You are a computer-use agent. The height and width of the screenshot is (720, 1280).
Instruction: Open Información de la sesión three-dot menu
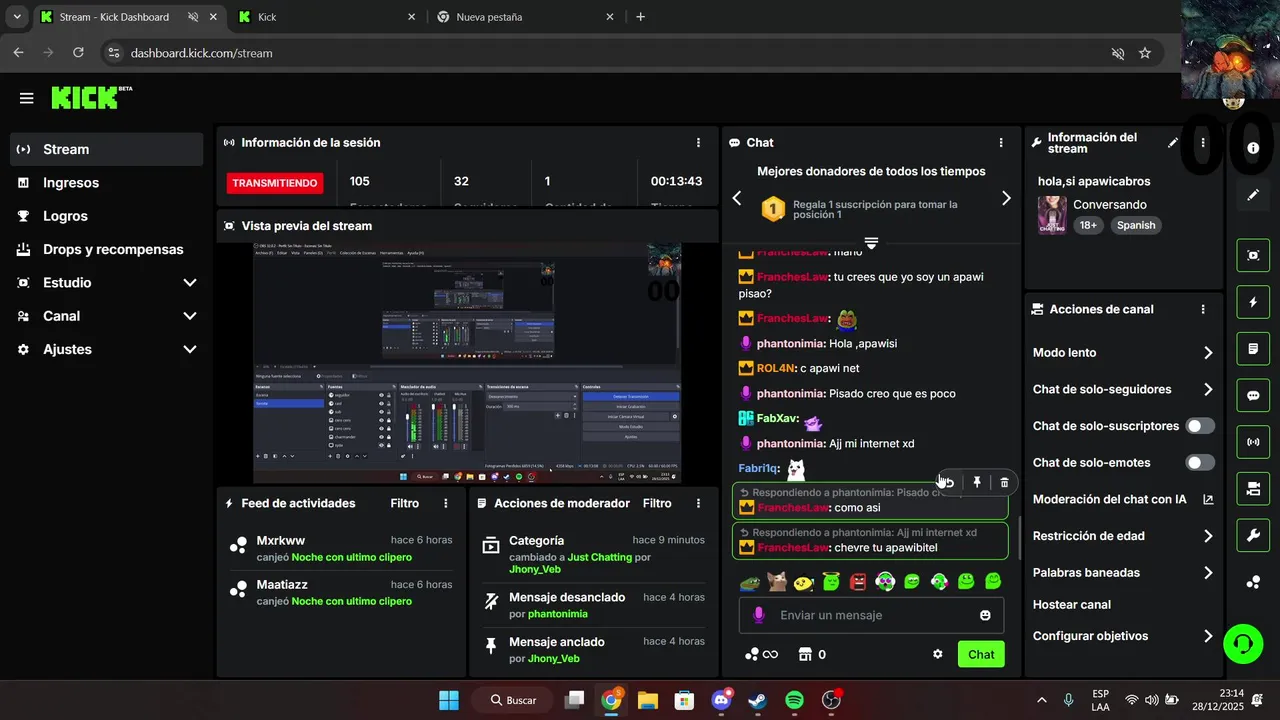699,143
